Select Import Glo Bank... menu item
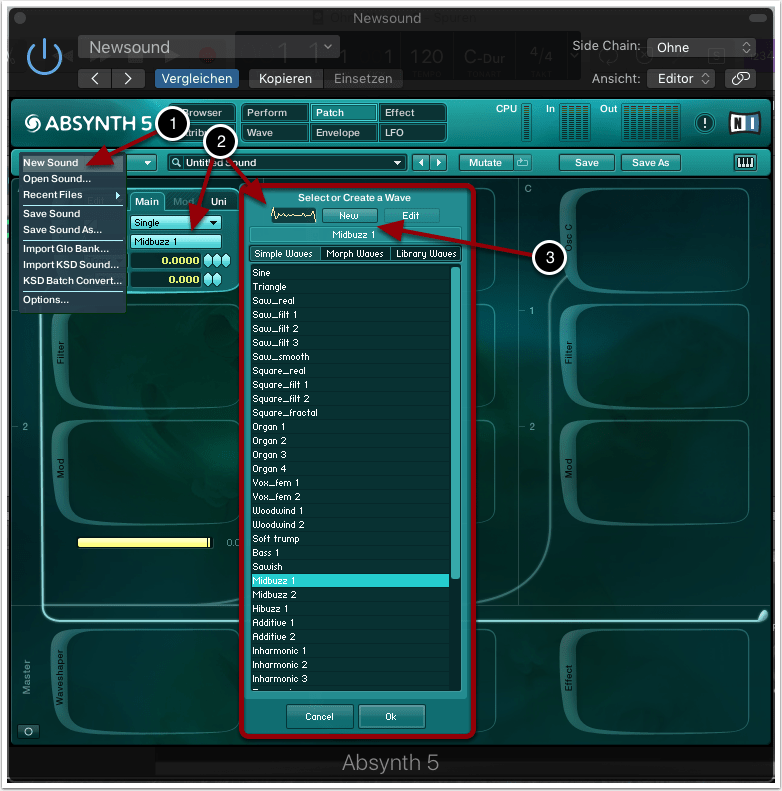The height and width of the screenshot is (791, 782). [72, 249]
